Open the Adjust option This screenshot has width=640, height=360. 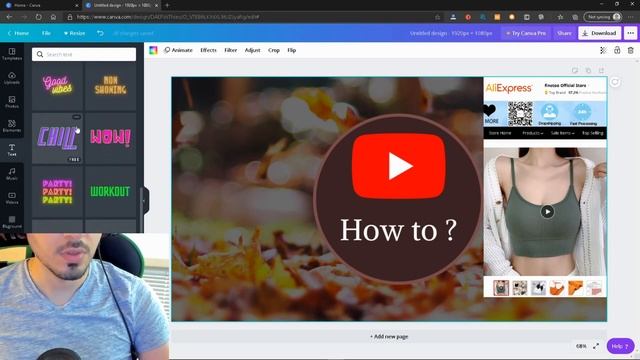pos(252,50)
